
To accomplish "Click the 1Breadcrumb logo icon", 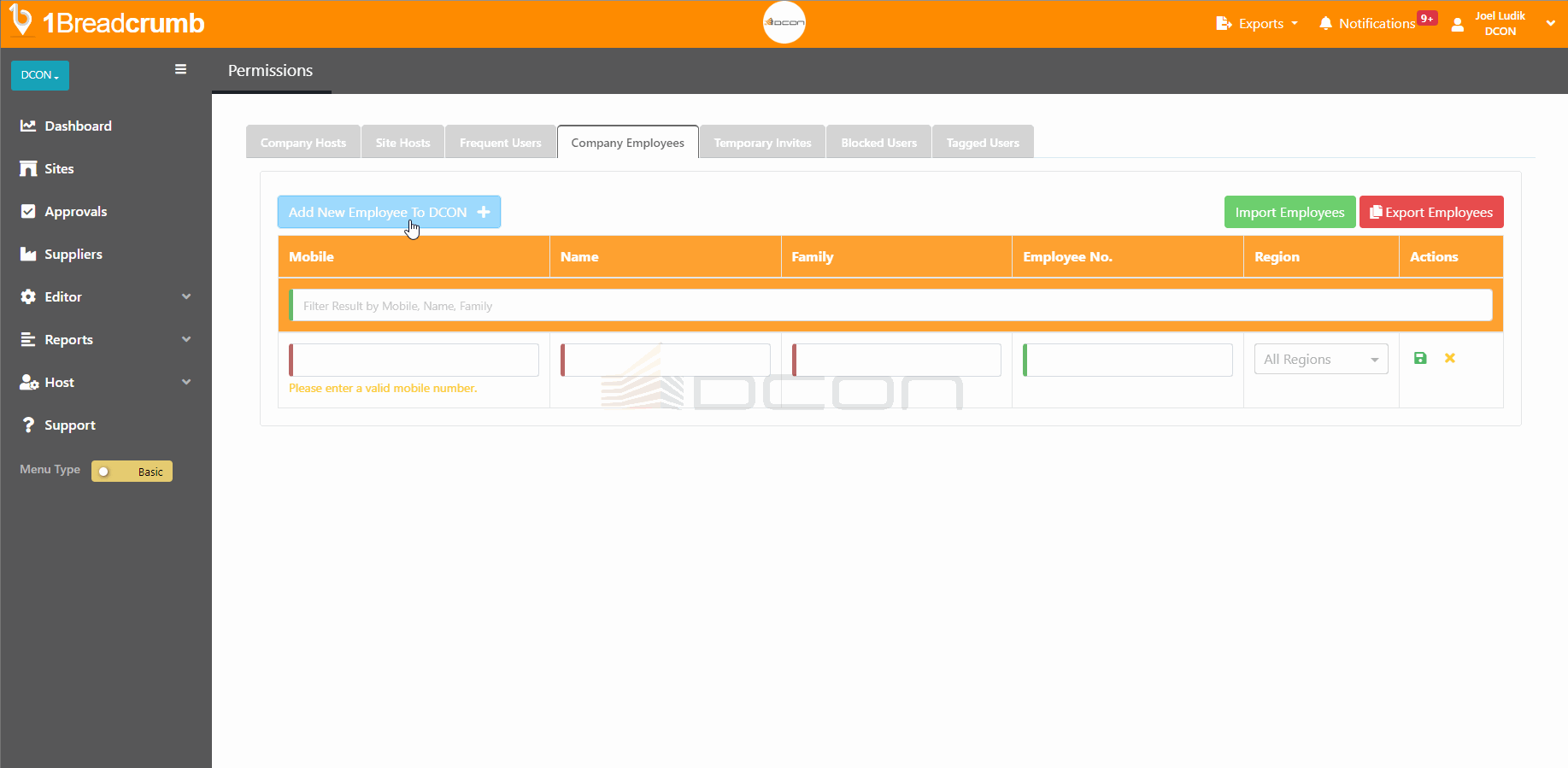I will coord(21,21).
